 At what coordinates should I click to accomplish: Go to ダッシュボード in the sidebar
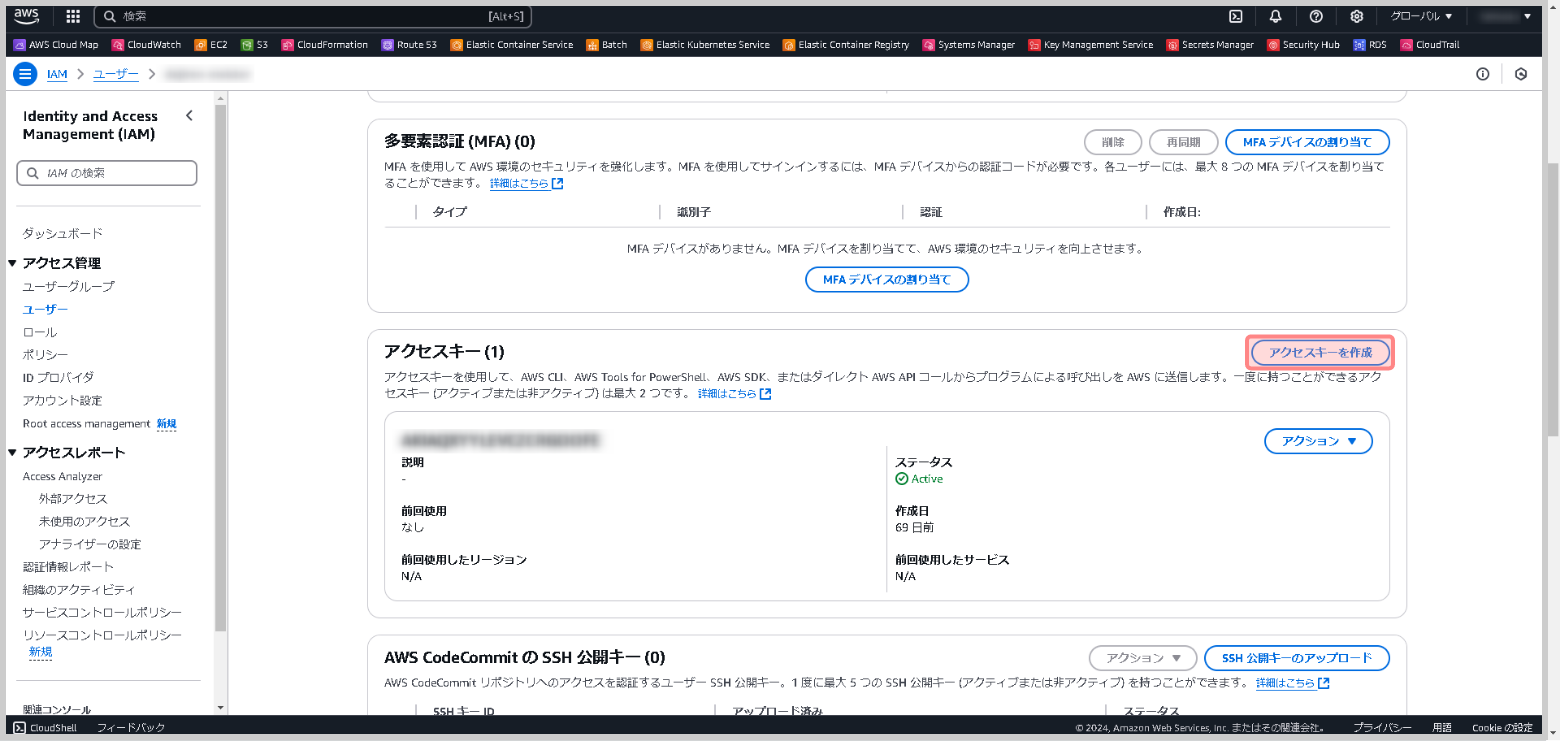pyautogui.click(x=63, y=233)
